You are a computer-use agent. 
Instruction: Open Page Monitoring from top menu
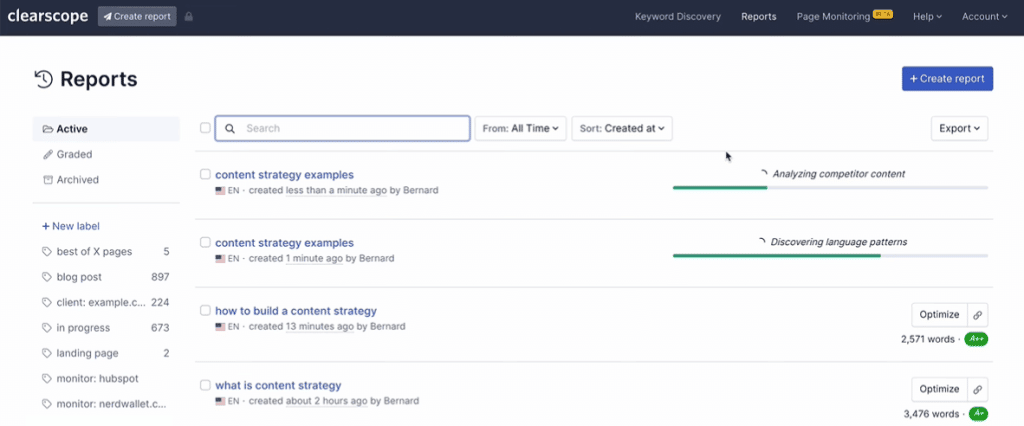pos(832,17)
